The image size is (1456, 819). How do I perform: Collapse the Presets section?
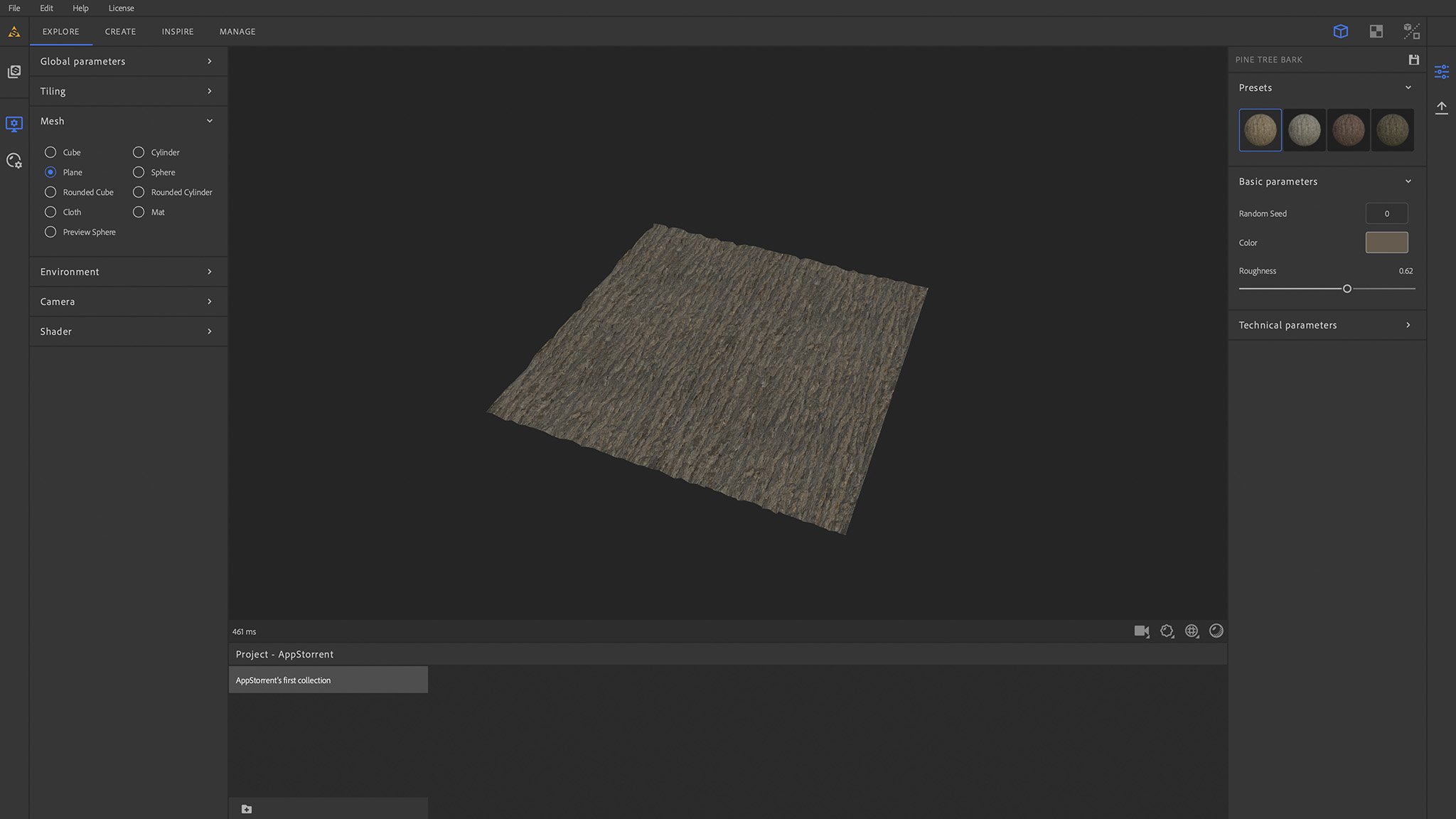[x=1408, y=87]
